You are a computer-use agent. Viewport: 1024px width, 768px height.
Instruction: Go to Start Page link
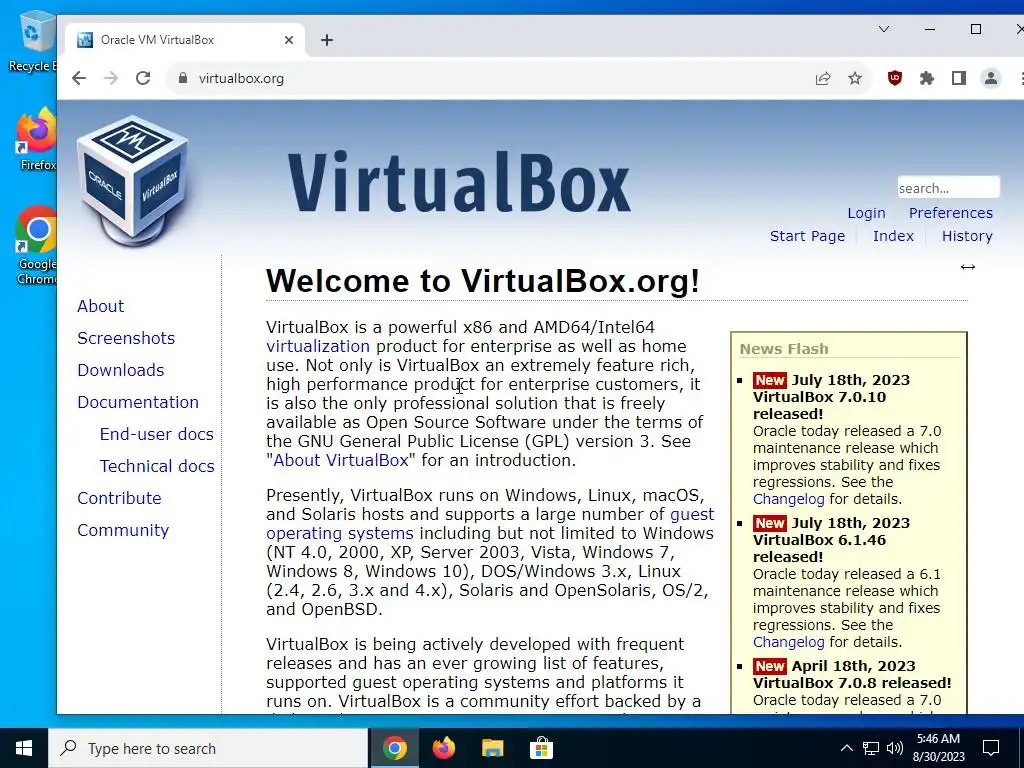807,236
